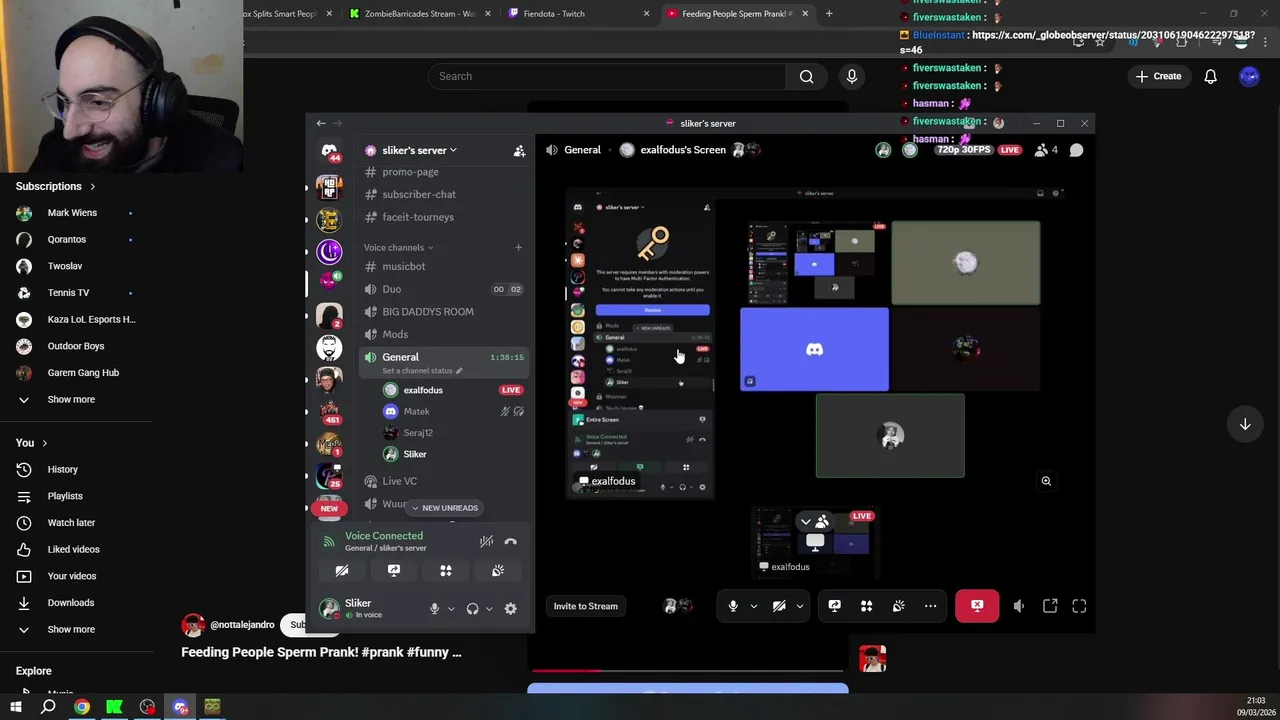Collapse the Voice channels category

398,247
